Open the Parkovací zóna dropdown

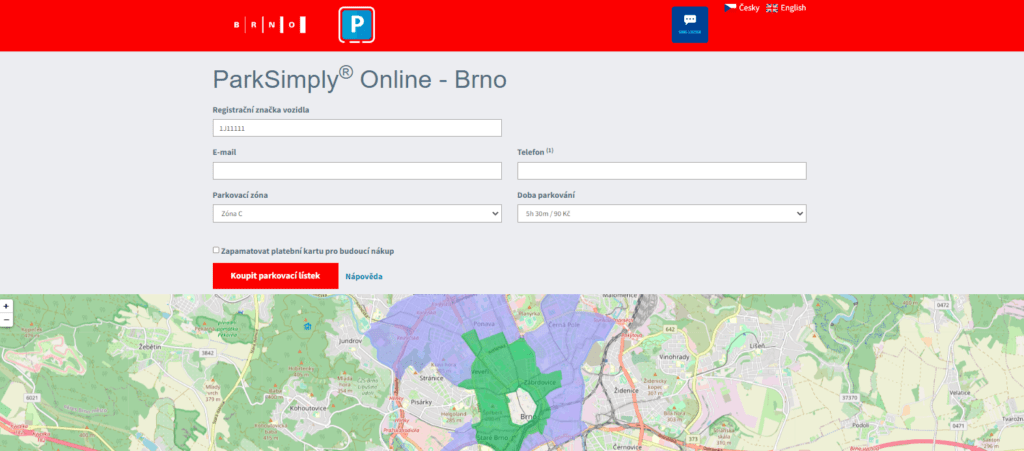pyautogui.click(x=357, y=213)
